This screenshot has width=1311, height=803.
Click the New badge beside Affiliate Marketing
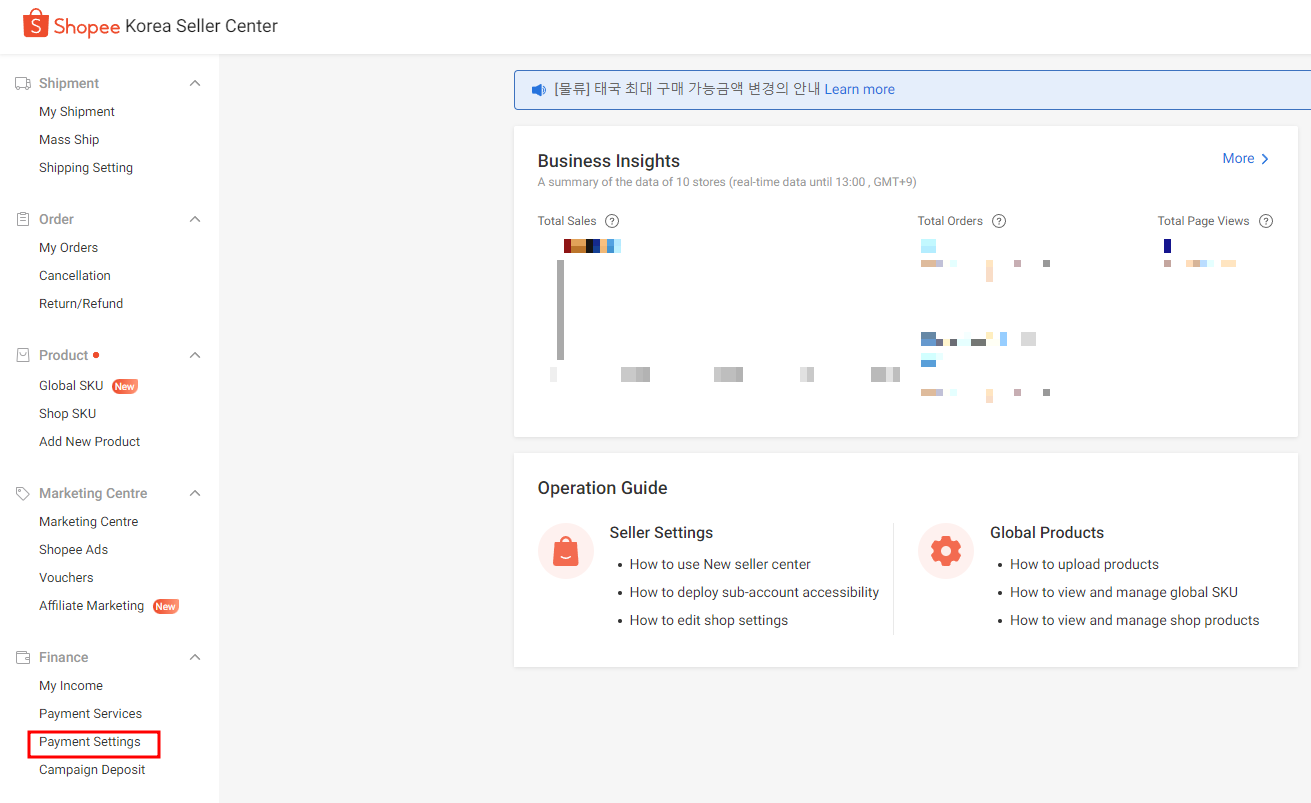click(166, 606)
